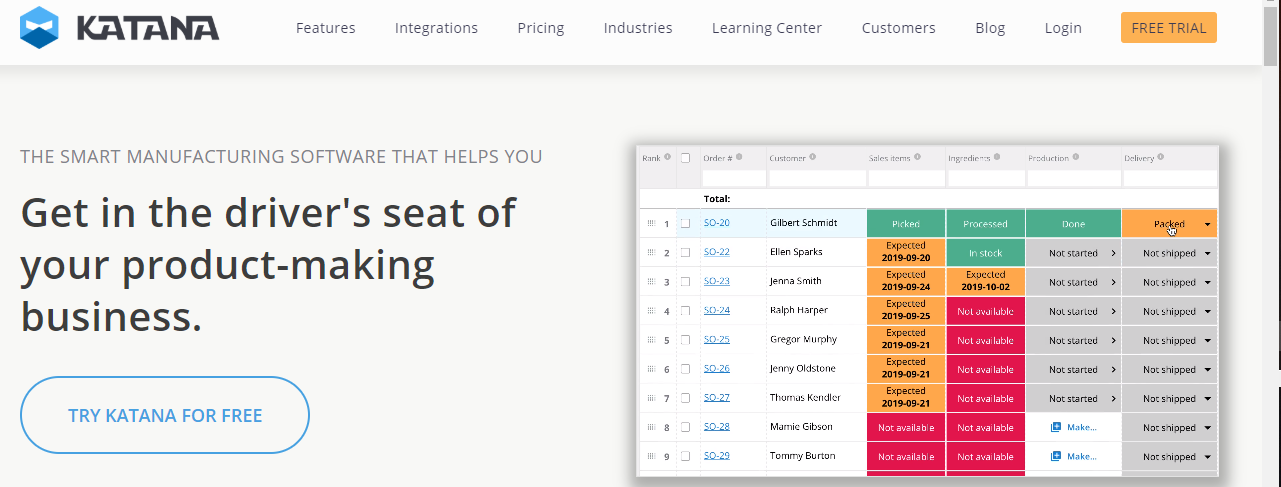Image resolution: width=1281 pixels, height=487 pixels.
Task: Open the Learning Center menu item
Action: 767,28
